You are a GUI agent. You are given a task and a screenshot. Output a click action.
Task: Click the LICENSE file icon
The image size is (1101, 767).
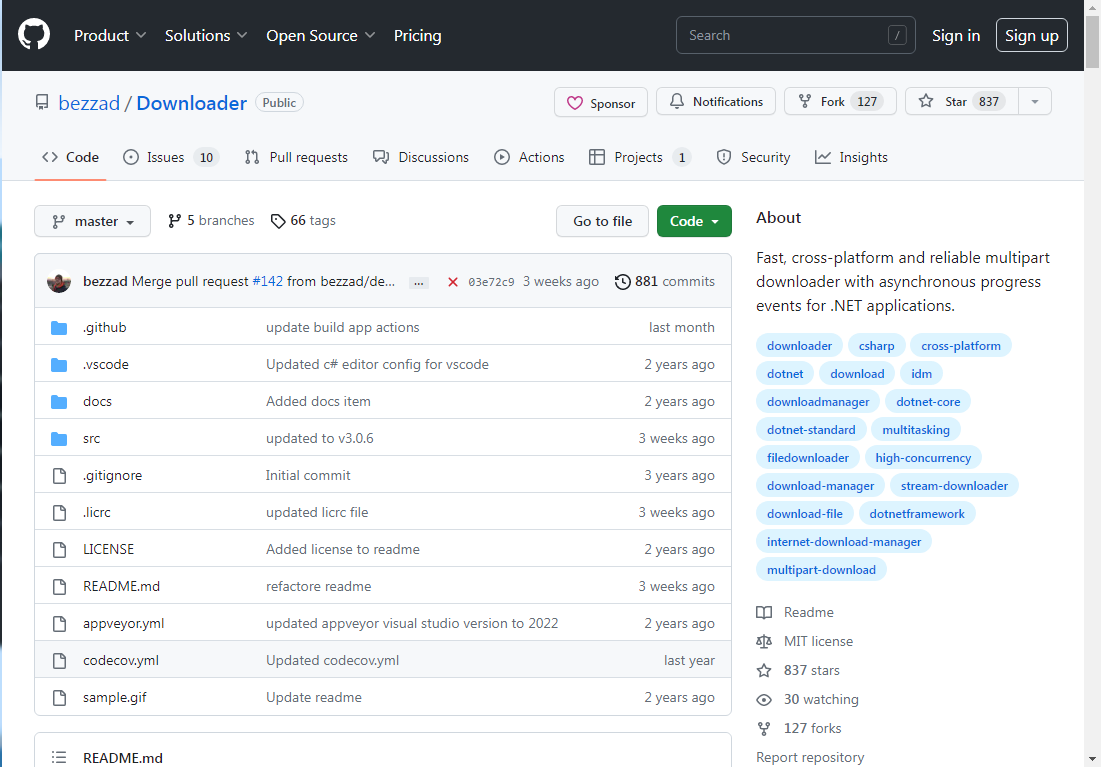pos(60,550)
